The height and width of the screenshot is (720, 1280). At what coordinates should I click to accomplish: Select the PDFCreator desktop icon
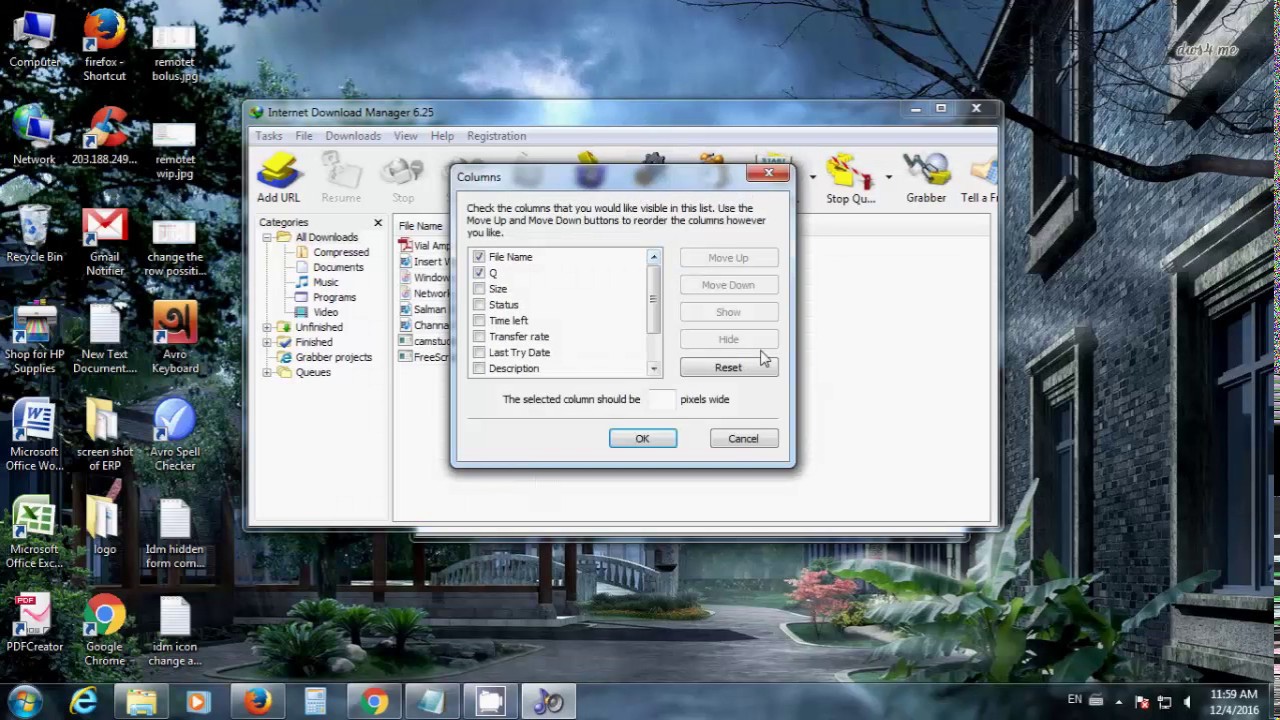coord(34,625)
